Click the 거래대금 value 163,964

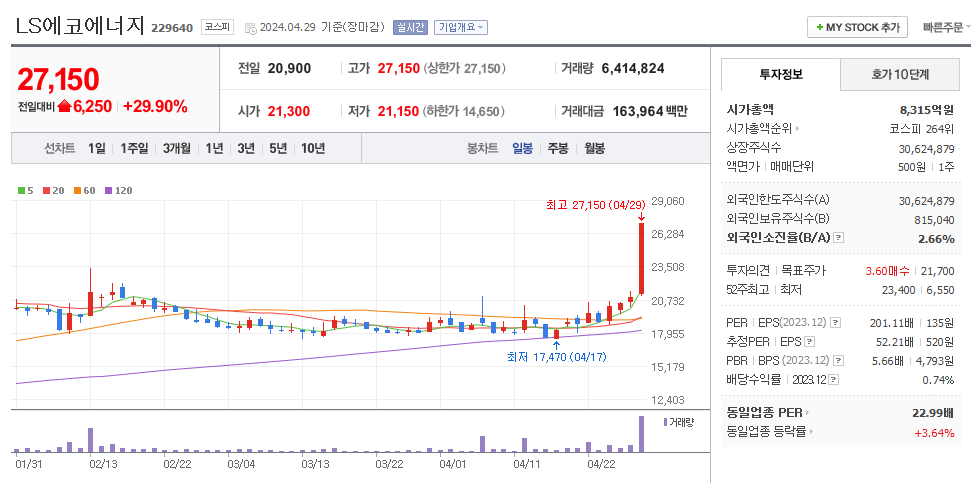coord(637,112)
